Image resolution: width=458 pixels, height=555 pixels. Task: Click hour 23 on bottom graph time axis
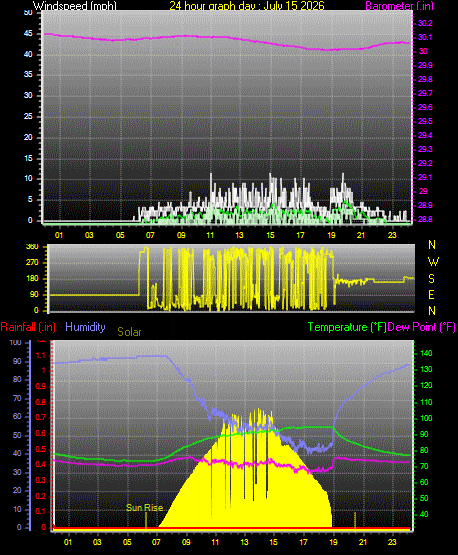click(x=392, y=542)
